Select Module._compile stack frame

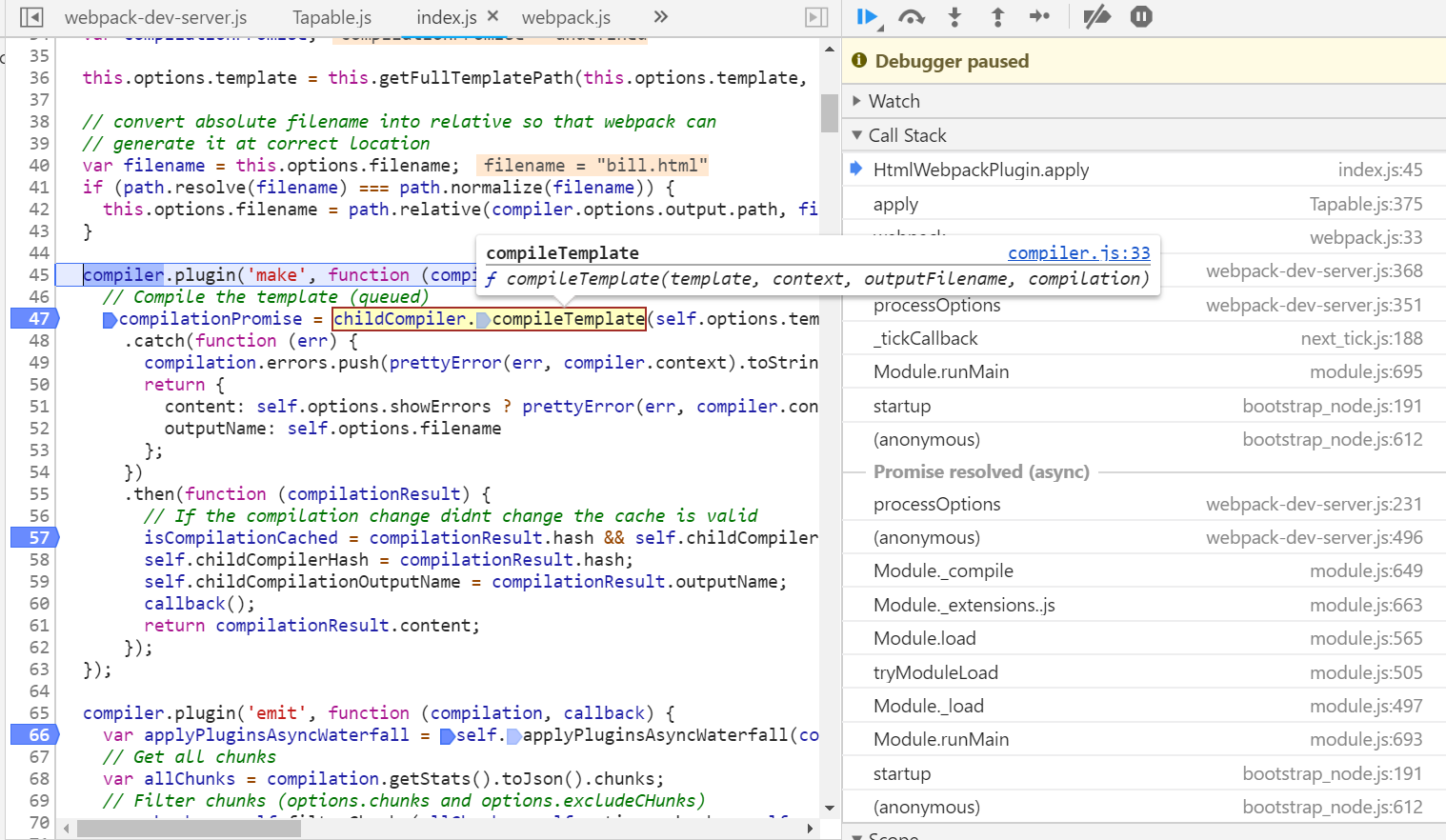tap(1144, 570)
